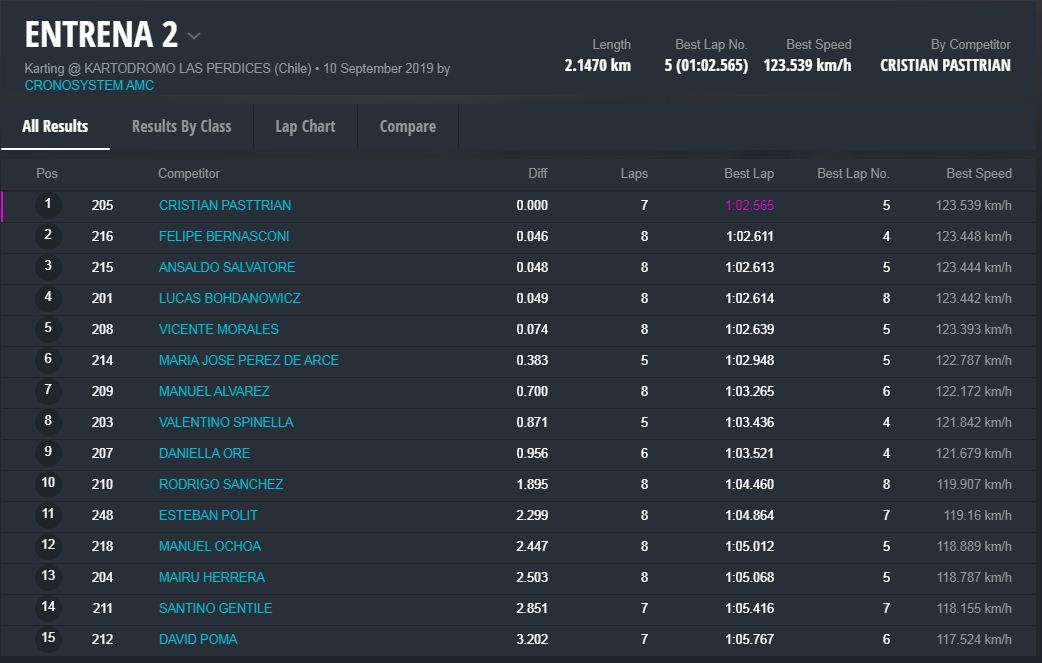The height and width of the screenshot is (663, 1042).
Task: Open the CRONOSYSTEM AMC organizer link
Action: coord(89,86)
